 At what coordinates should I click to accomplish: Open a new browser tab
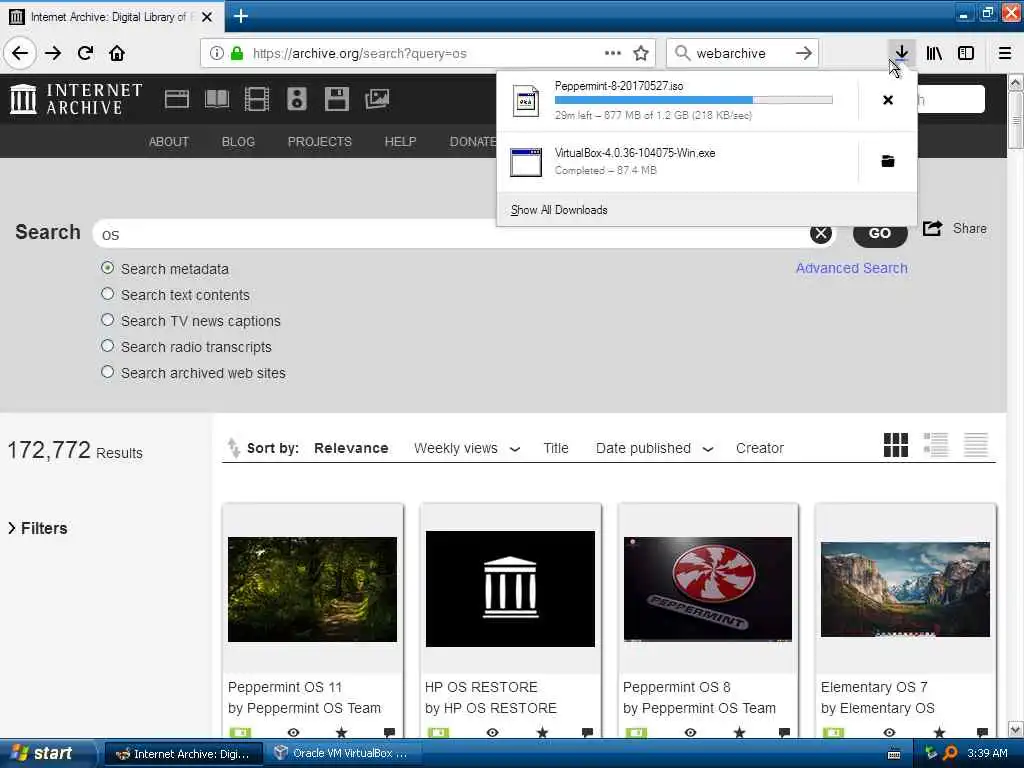tap(240, 16)
